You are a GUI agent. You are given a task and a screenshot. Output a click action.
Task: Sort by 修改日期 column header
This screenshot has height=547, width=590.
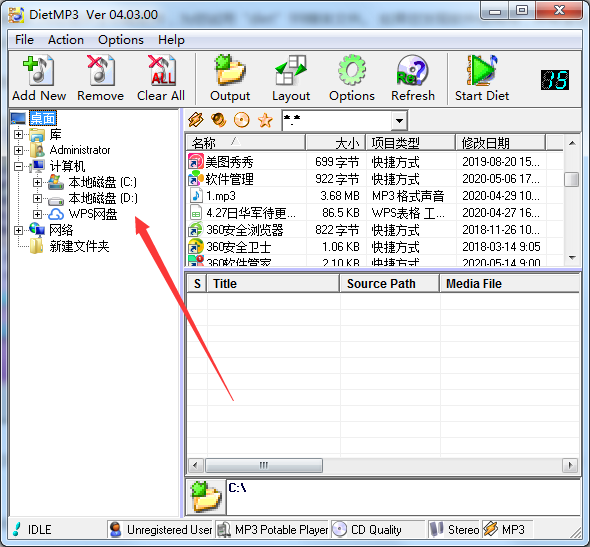tap(501, 143)
